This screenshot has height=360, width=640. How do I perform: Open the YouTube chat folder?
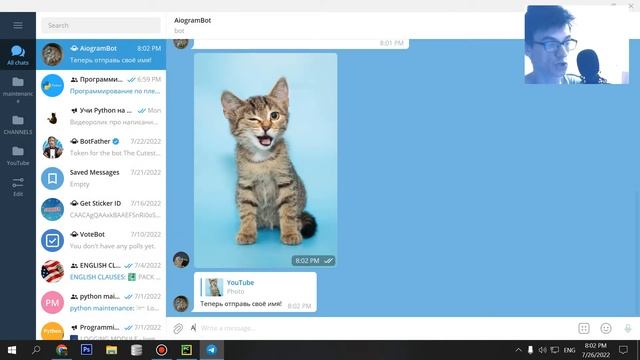point(18,156)
